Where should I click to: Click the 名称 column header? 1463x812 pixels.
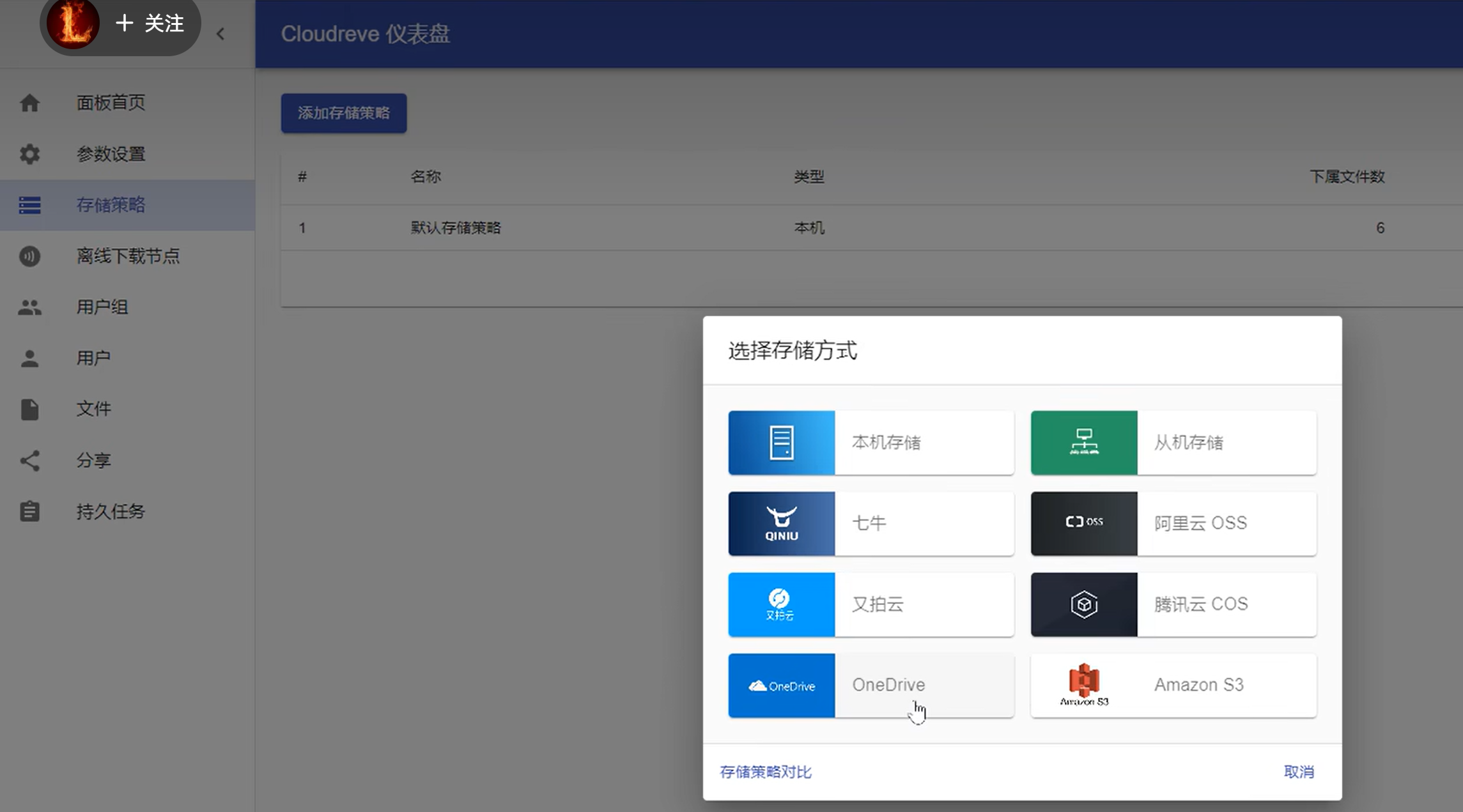(x=426, y=177)
